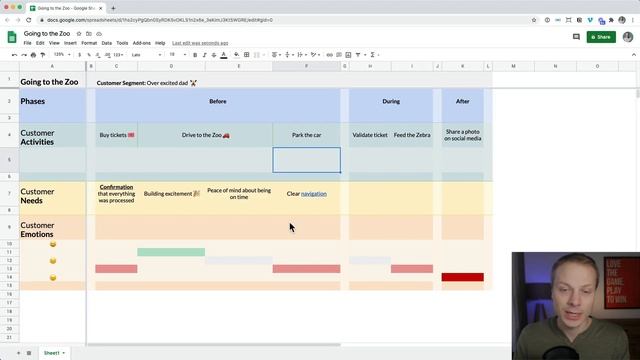640x360 pixels.
Task: Open the Edit menu
Action: pyautogui.click(x=40, y=43)
